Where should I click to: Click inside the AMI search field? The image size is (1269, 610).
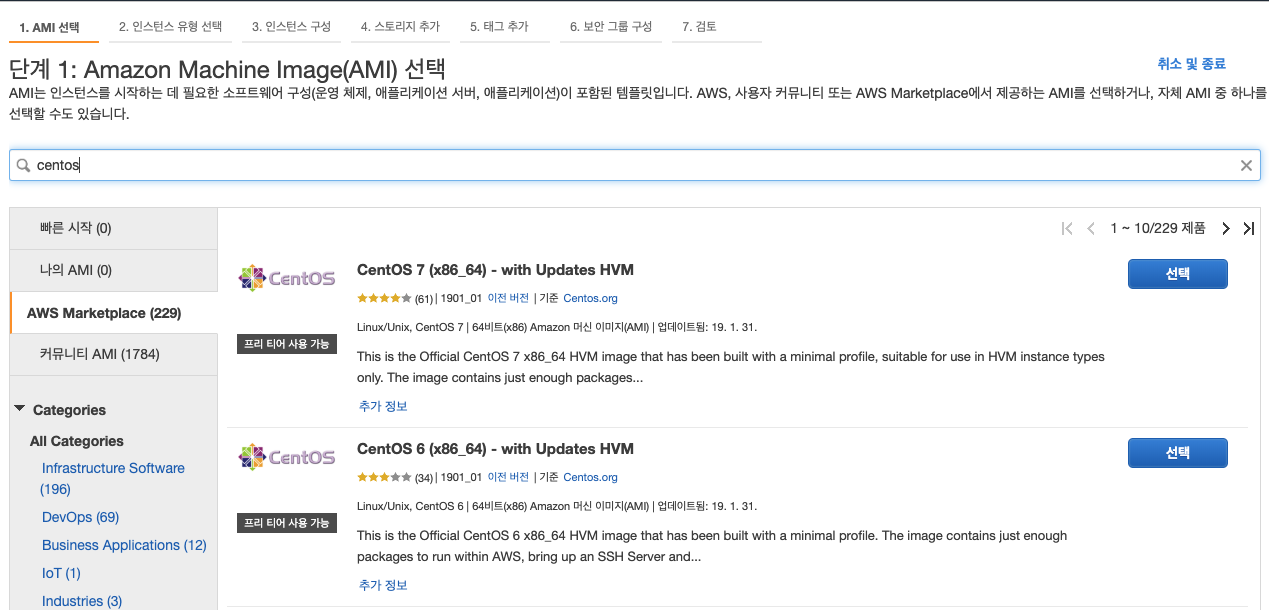click(x=630, y=166)
